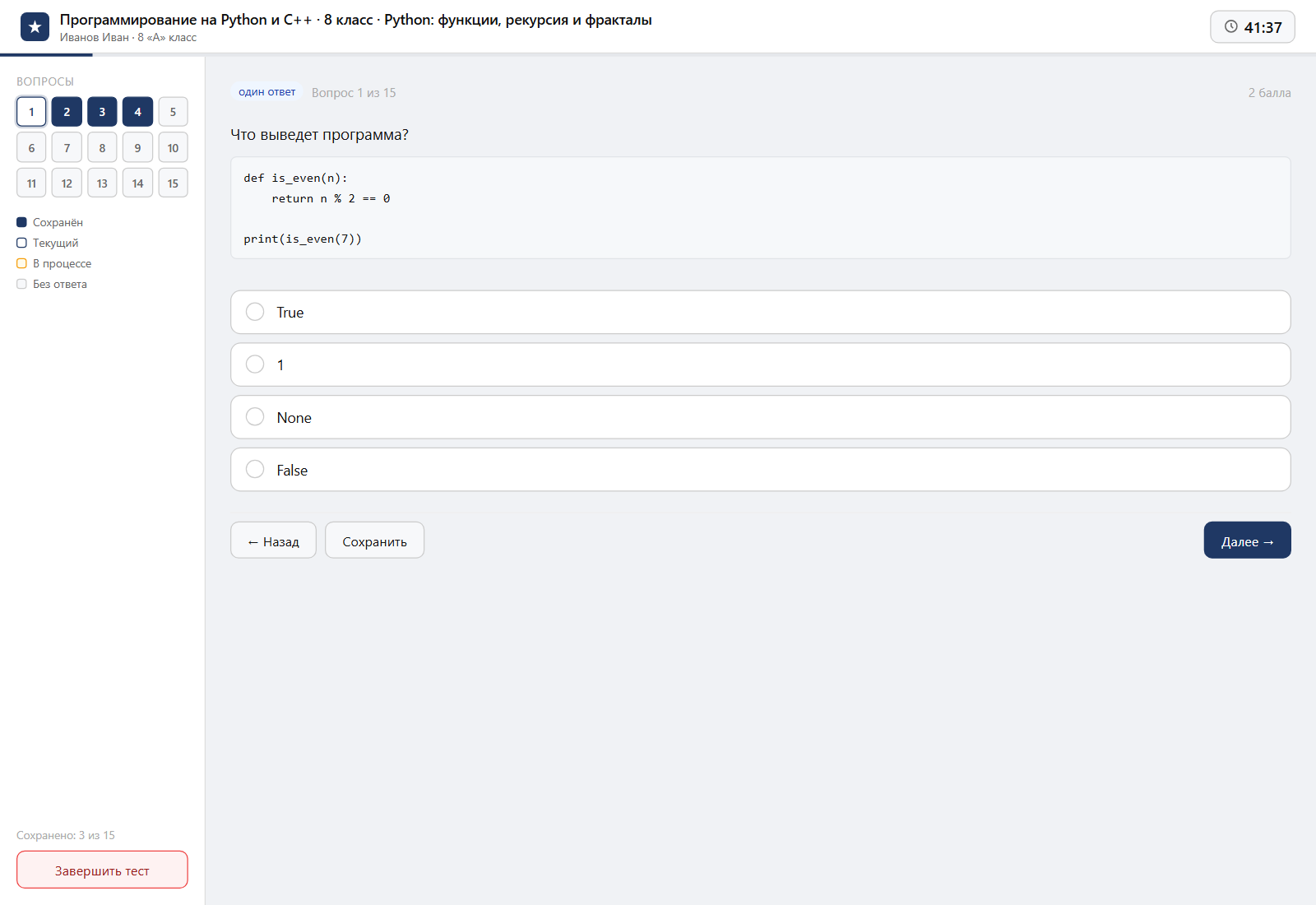Select question 13 in the grid

click(x=102, y=183)
